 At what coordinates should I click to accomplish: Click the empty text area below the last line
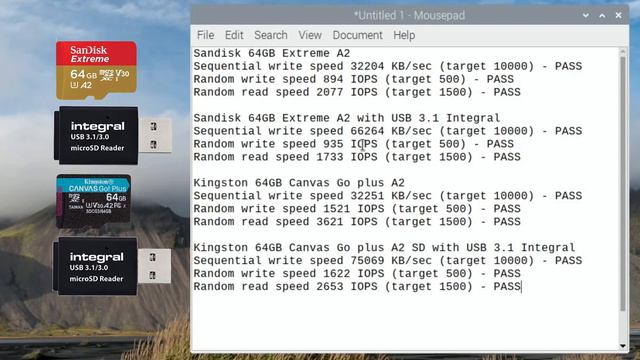pyautogui.click(x=405, y=322)
